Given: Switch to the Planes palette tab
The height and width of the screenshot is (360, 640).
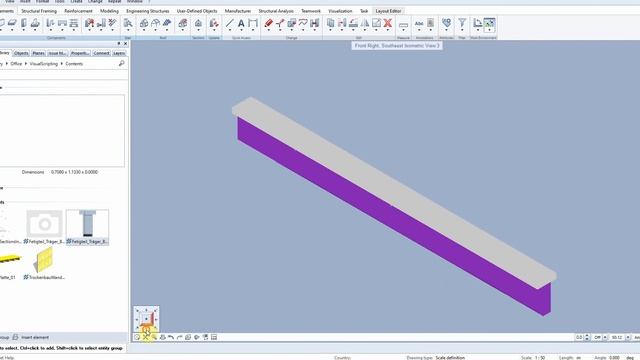Looking at the screenshot, I should 38,53.
